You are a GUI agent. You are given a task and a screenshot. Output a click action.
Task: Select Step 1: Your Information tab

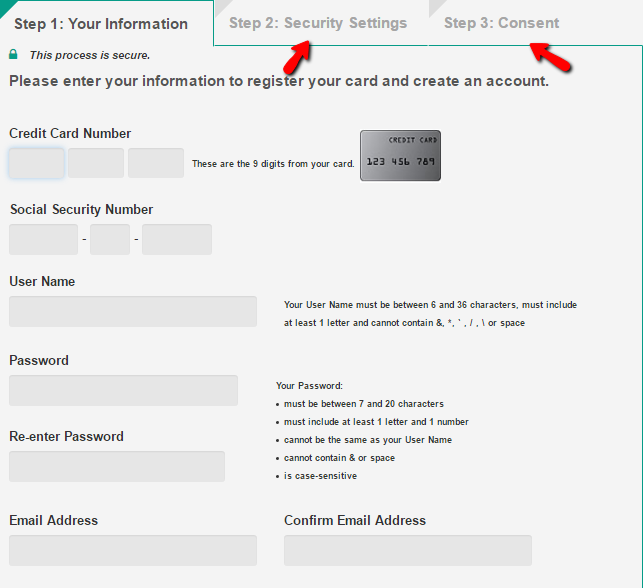[101, 24]
